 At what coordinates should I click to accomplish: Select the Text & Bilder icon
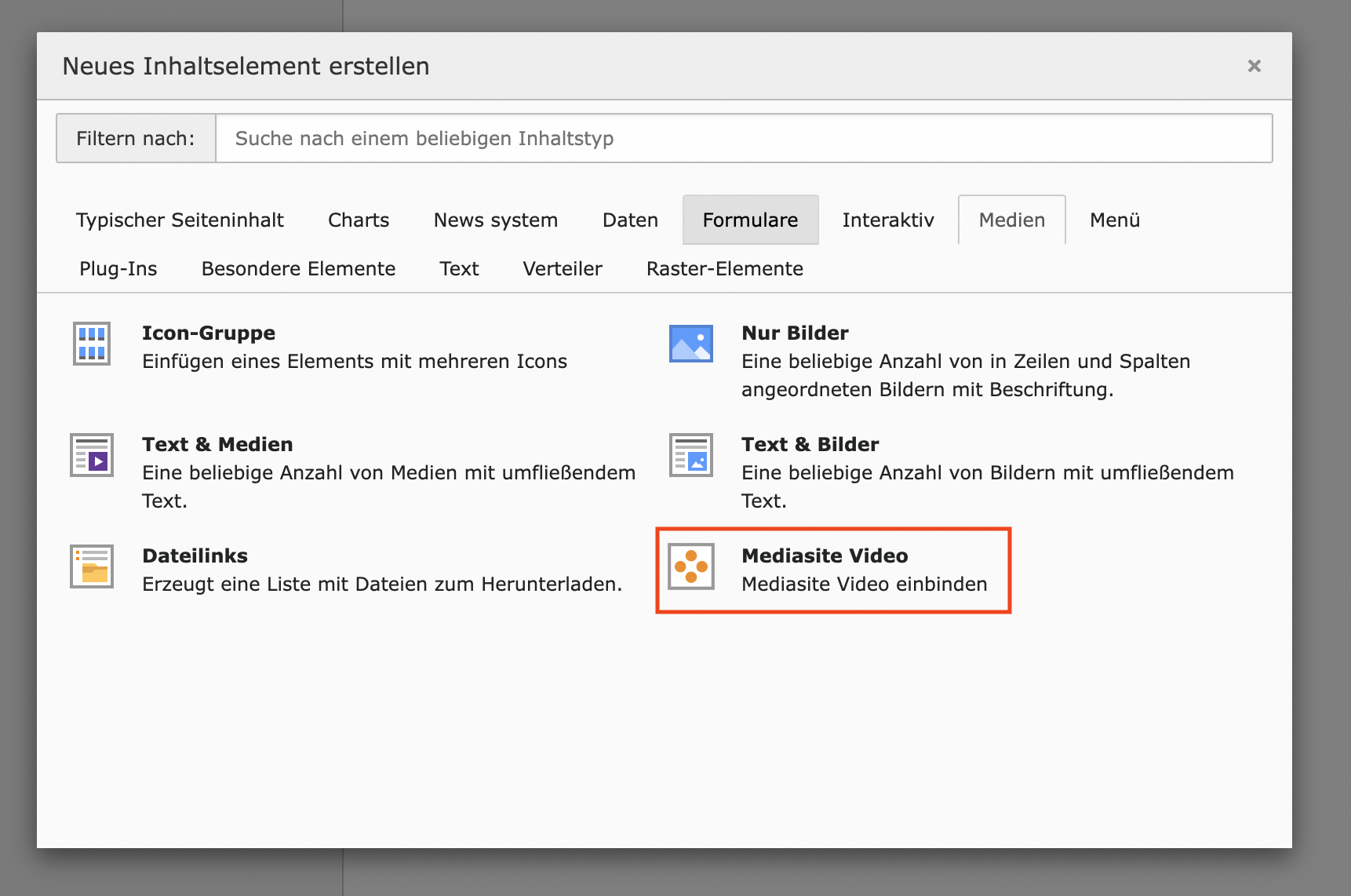point(690,455)
